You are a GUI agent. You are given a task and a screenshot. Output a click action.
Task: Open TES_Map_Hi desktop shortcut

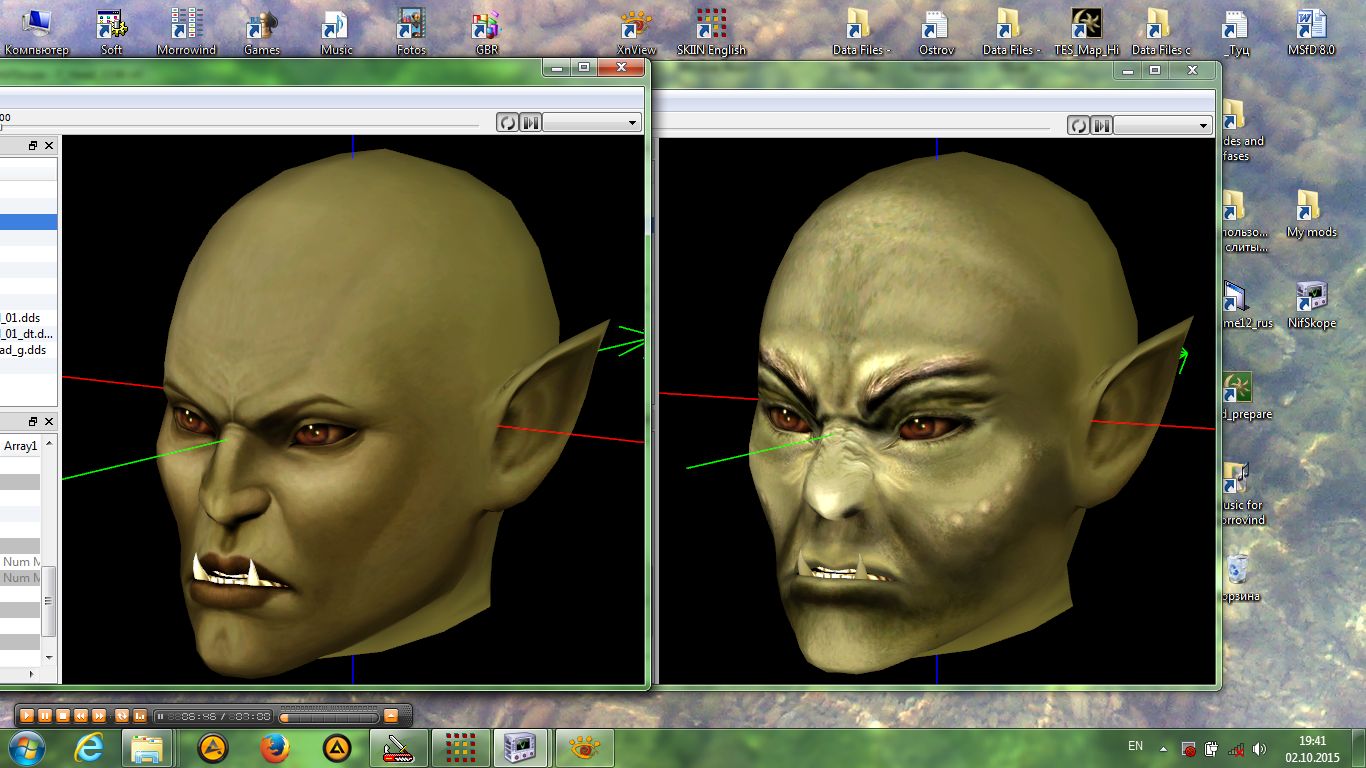pyautogui.click(x=1086, y=30)
